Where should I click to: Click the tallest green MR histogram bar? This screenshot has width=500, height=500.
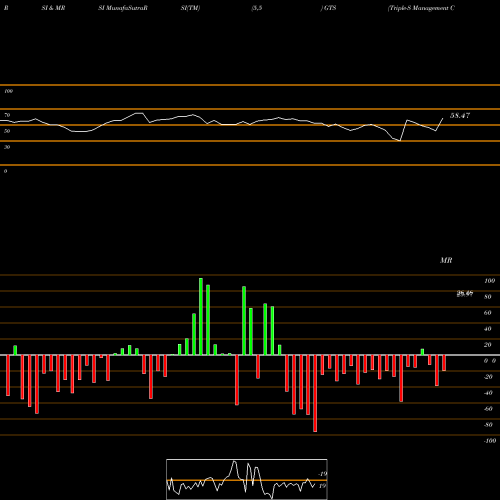[x=201, y=316]
